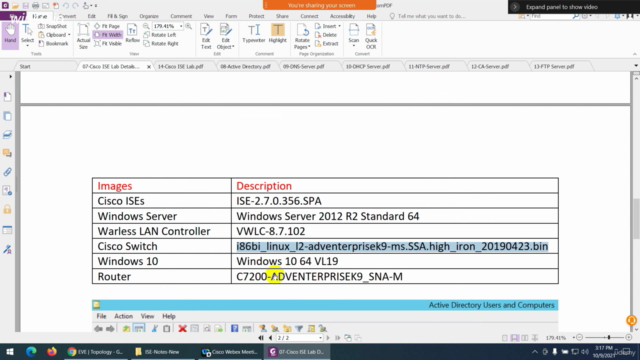Open the Organize ribbon tab
Viewport: 640px width, 360px height.
[149, 16]
